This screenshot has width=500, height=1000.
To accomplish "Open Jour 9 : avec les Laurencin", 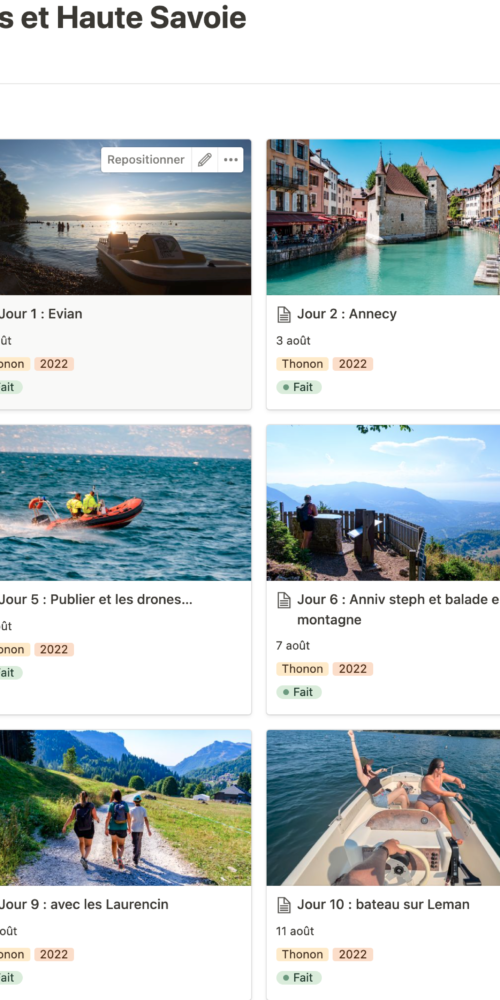I will tap(84, 904).
